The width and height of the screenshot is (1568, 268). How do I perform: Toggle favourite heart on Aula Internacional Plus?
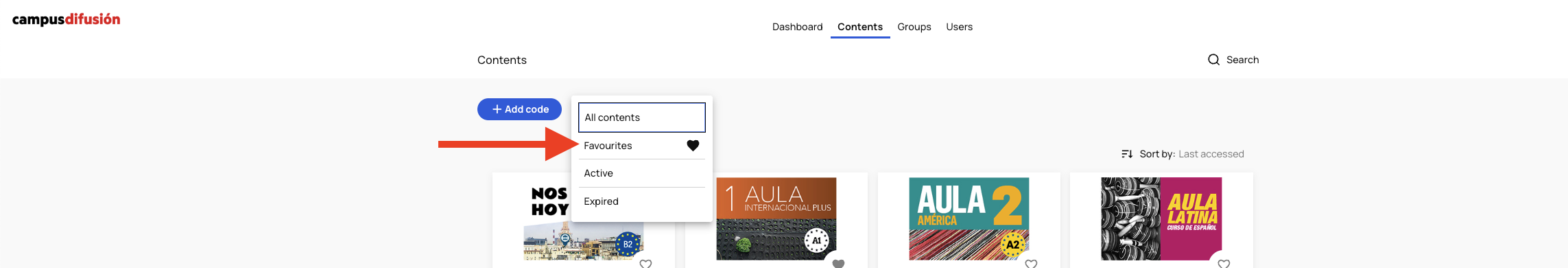click(x=838, y=264)
